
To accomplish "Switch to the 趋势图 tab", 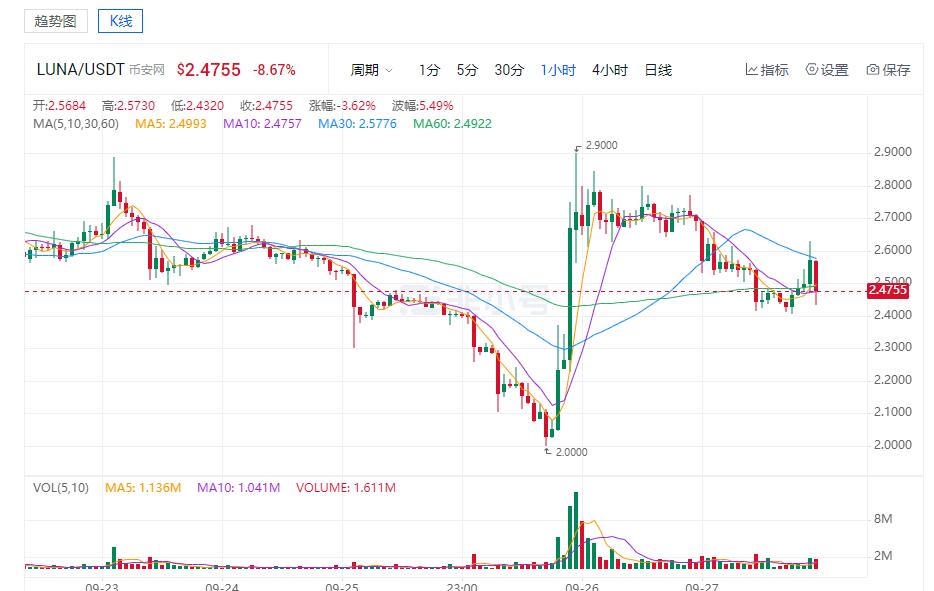I will pos(55,21).
